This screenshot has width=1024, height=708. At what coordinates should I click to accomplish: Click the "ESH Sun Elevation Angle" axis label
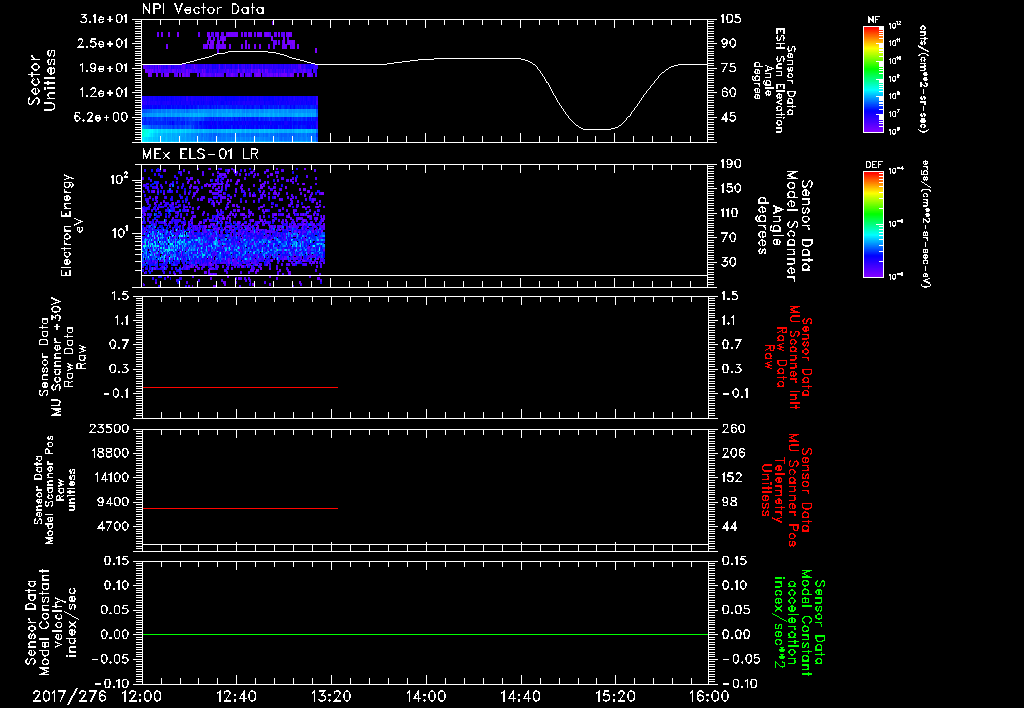[775, 80]
